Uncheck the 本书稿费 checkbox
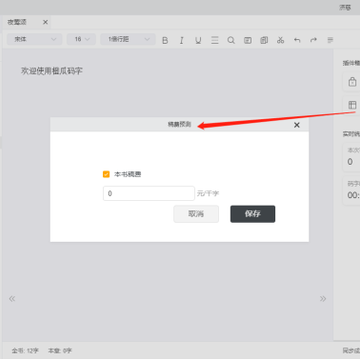 tap(106, 174)
